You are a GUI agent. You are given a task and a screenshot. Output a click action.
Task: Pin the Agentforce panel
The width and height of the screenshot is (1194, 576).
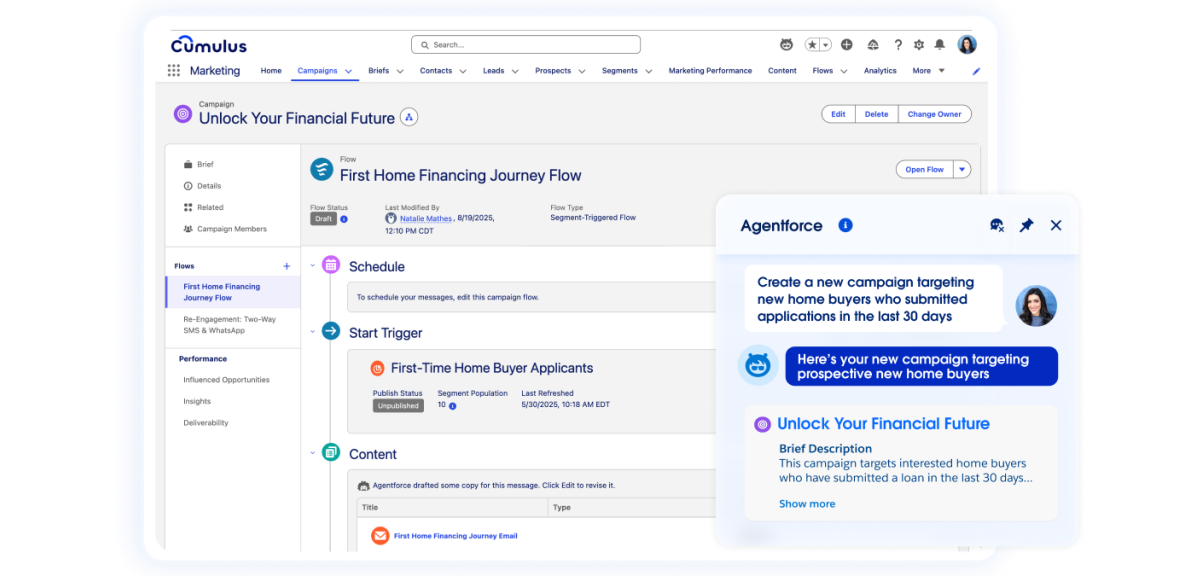1026,226
